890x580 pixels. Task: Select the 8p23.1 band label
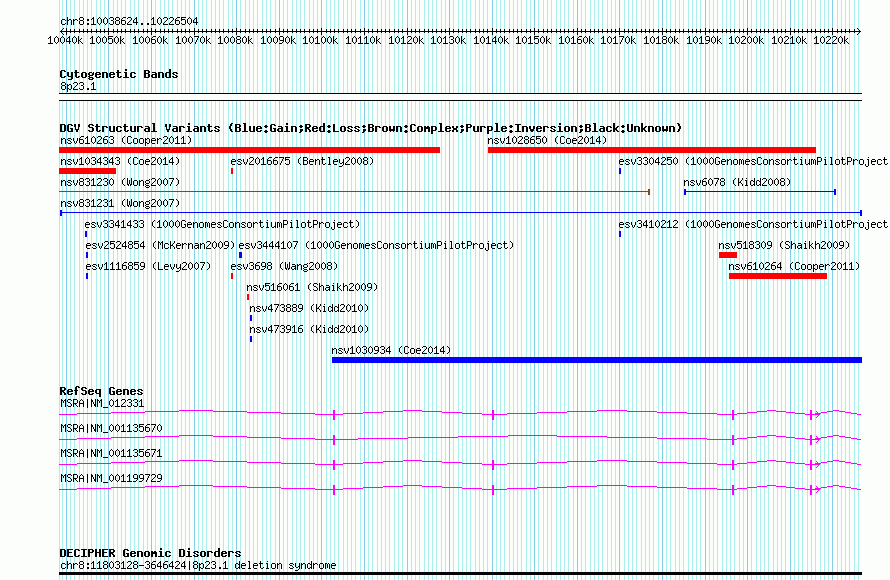78,87
